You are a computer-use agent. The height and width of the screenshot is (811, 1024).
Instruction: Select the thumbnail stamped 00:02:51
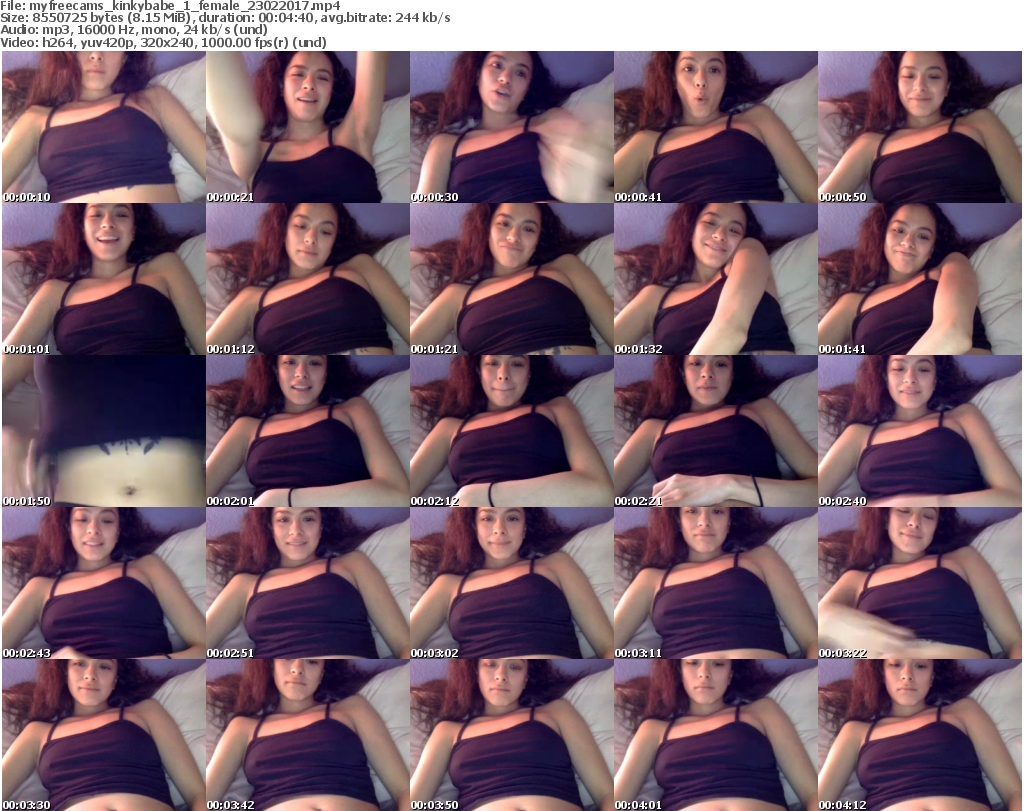click(308, 583)
